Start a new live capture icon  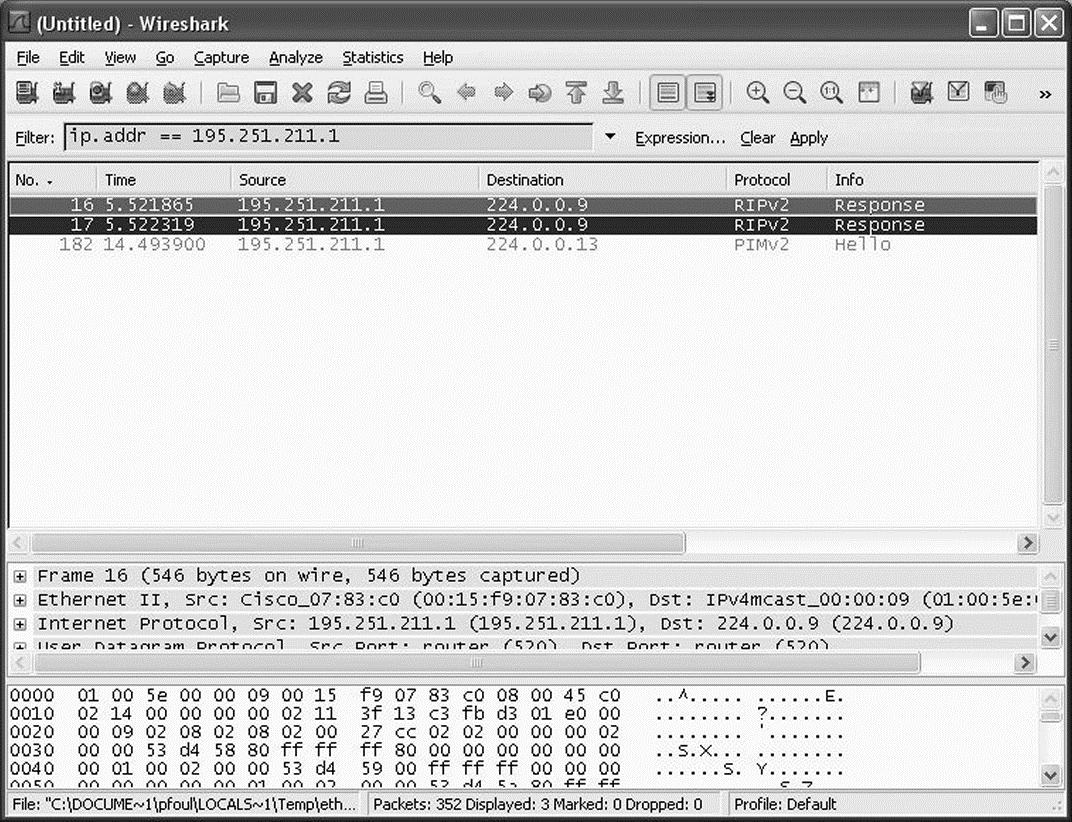tap(100, 92)
